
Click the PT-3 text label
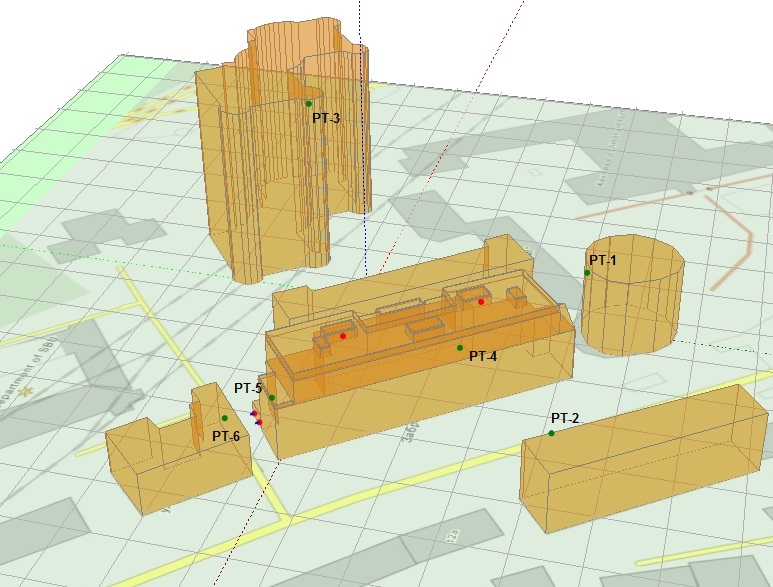point(326,118)
